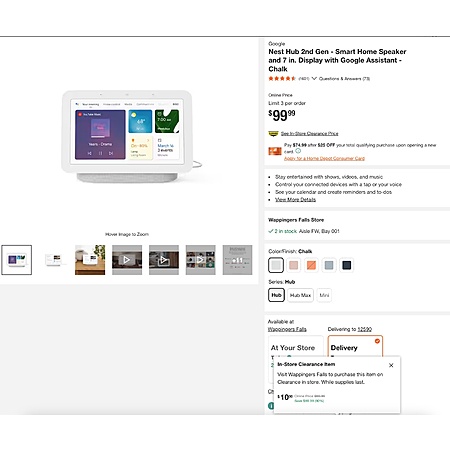Viewport: 450px width, 450px height.
Task: Select the Chalk color swatch
Action: [276, 265]
